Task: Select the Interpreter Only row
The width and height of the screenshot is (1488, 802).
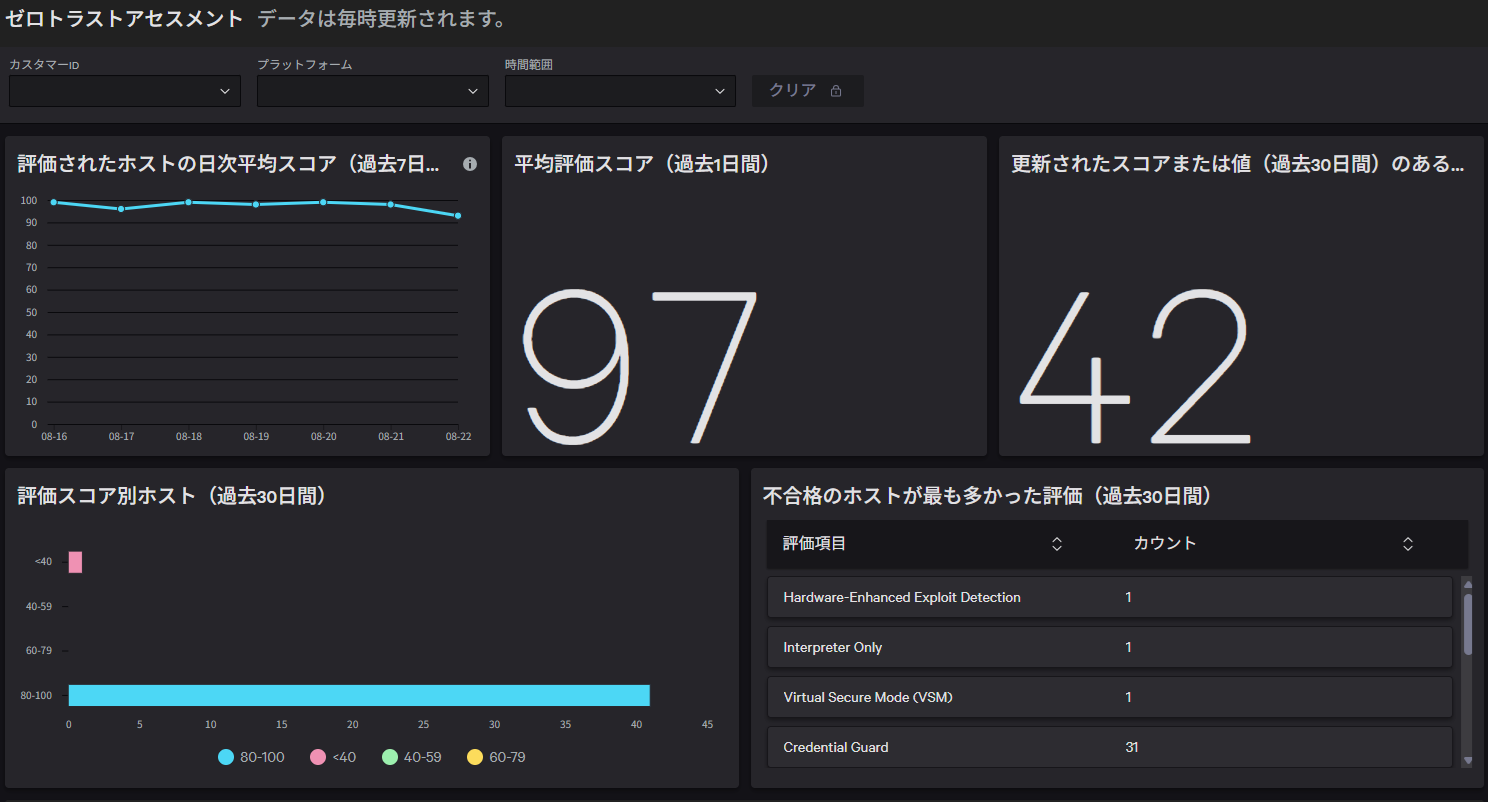Action: point(1110,647)
